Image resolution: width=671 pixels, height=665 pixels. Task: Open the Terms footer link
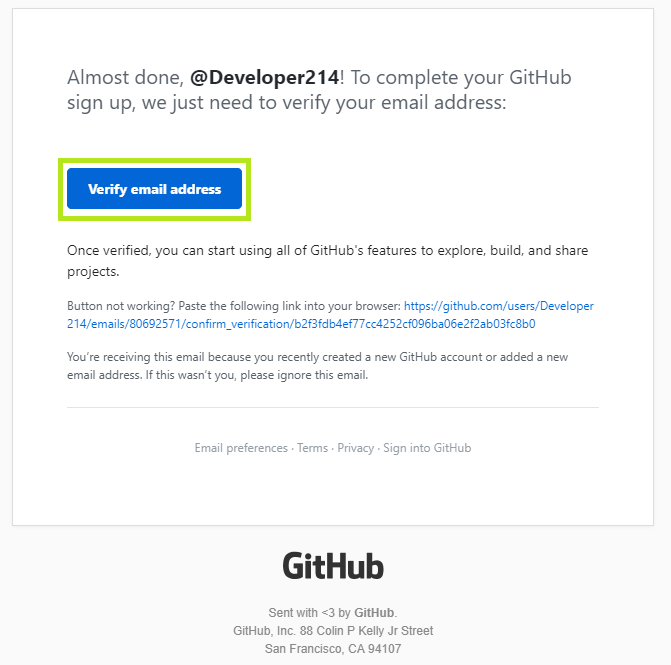pyautogui.click(x=312, y=448)
